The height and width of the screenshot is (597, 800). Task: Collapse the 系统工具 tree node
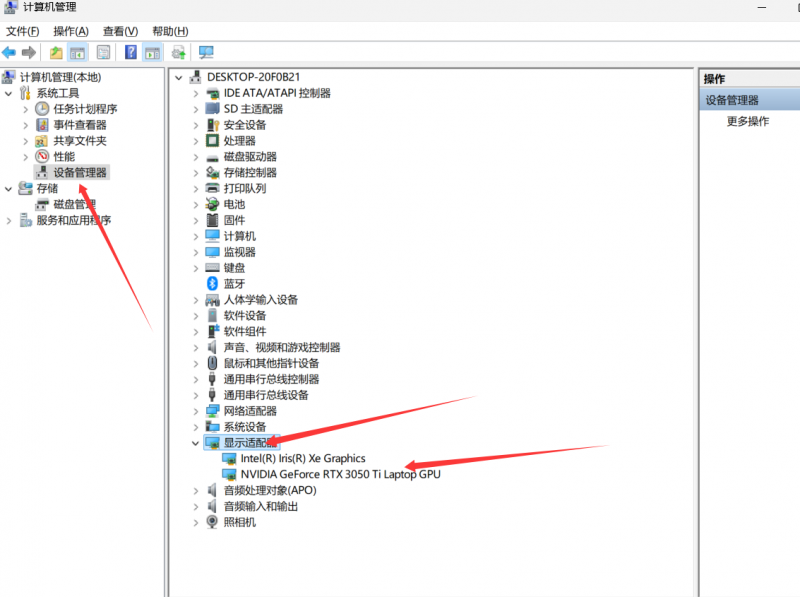pyautogui.click(x=9, y=93)
